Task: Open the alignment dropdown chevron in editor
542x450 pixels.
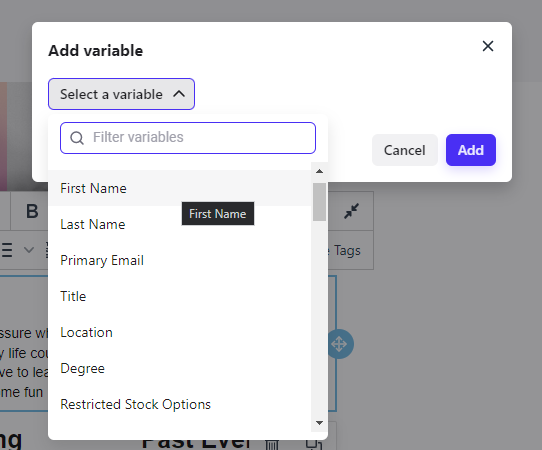Action: 29,250
